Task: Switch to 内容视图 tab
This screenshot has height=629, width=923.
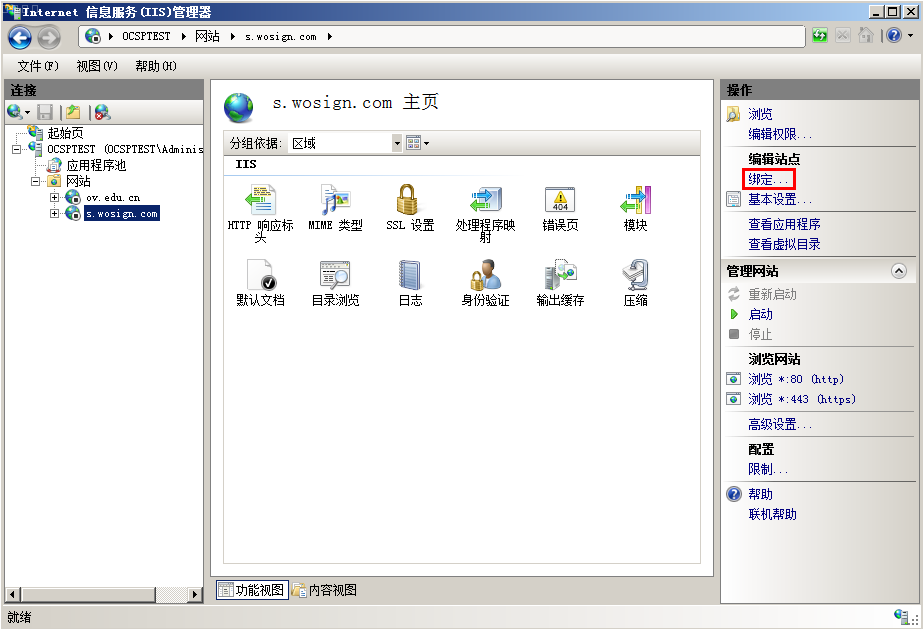Action: (325, 590)
